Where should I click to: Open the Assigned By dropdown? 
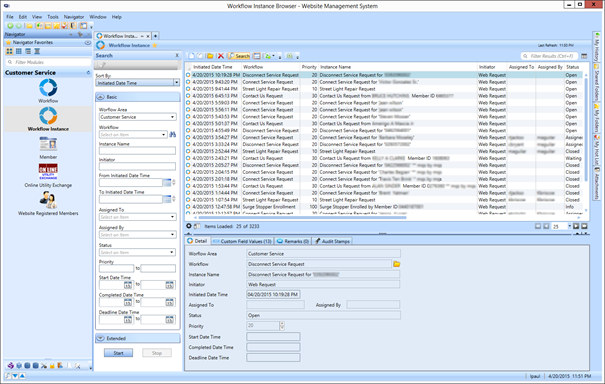(x=172, y=235)
